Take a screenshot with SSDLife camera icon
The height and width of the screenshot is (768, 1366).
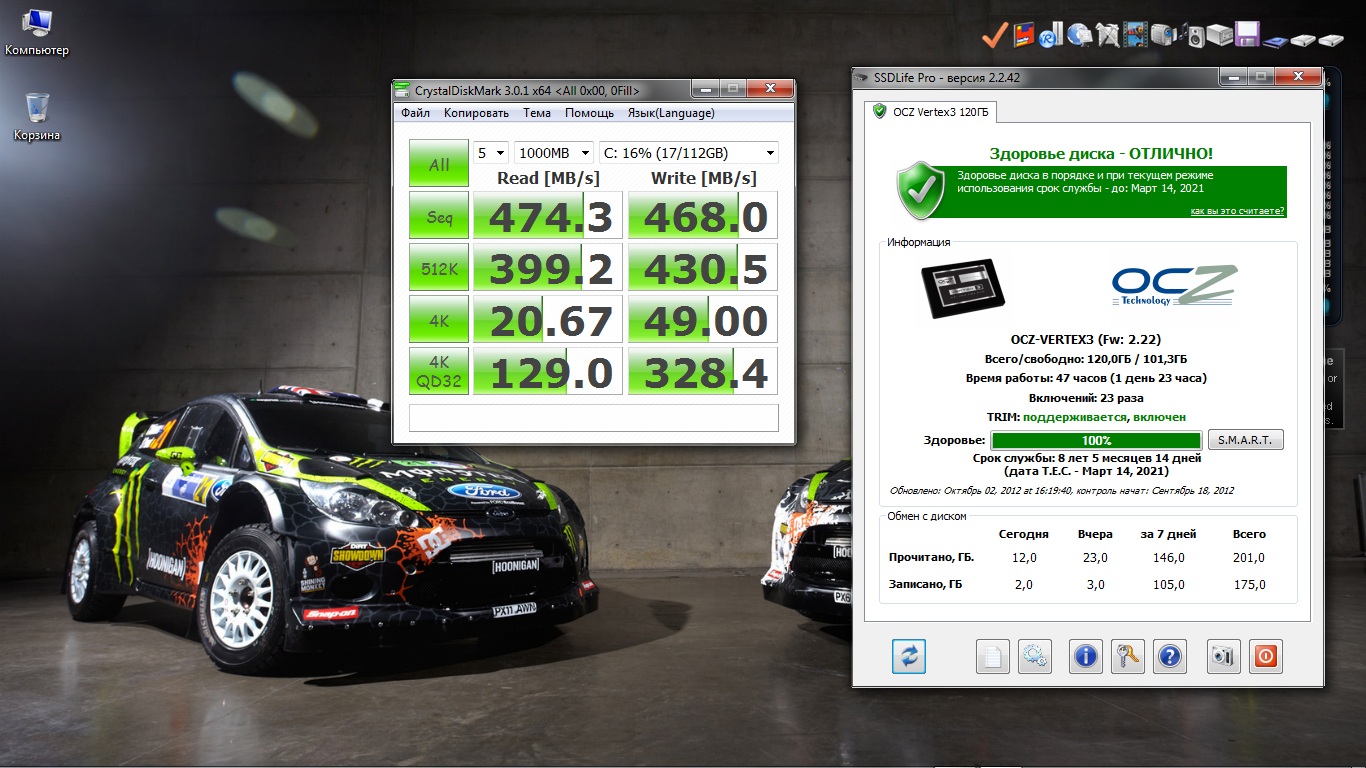1223,656
